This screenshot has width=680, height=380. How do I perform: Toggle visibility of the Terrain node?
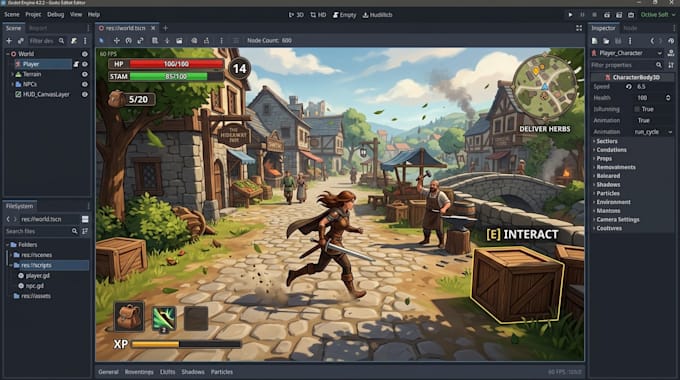point(85,74)
